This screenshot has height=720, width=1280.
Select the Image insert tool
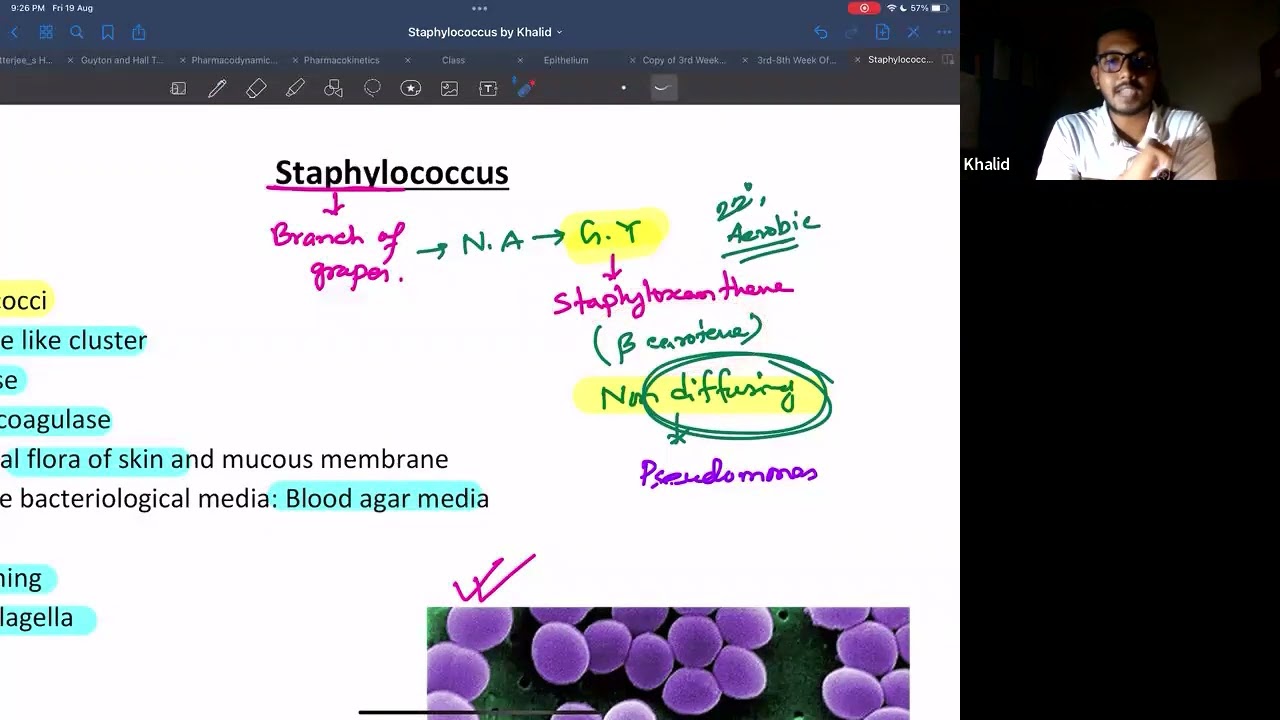click(x=449, y=88)
